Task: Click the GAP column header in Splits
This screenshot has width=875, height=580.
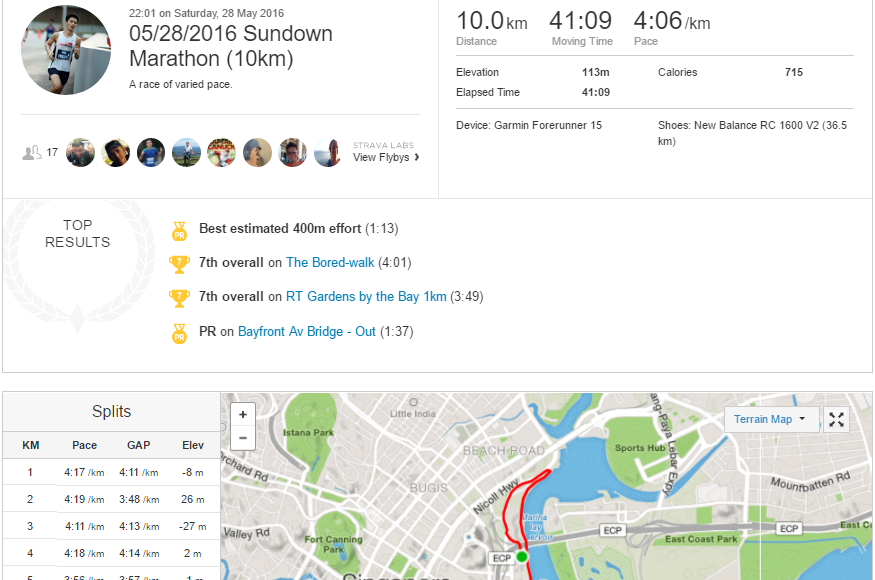Action: [138, 445]
